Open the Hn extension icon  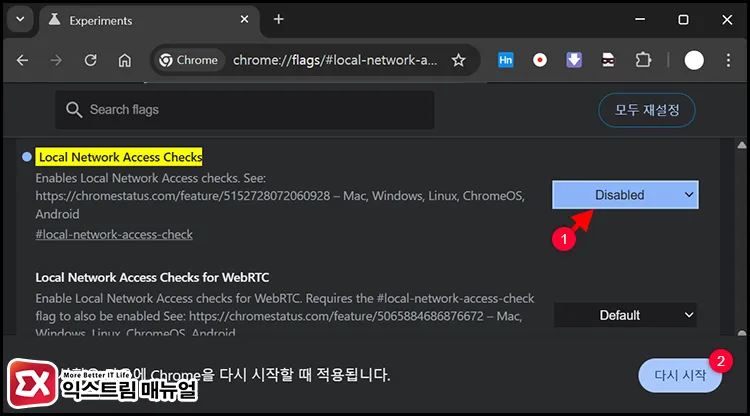point(505,60)
